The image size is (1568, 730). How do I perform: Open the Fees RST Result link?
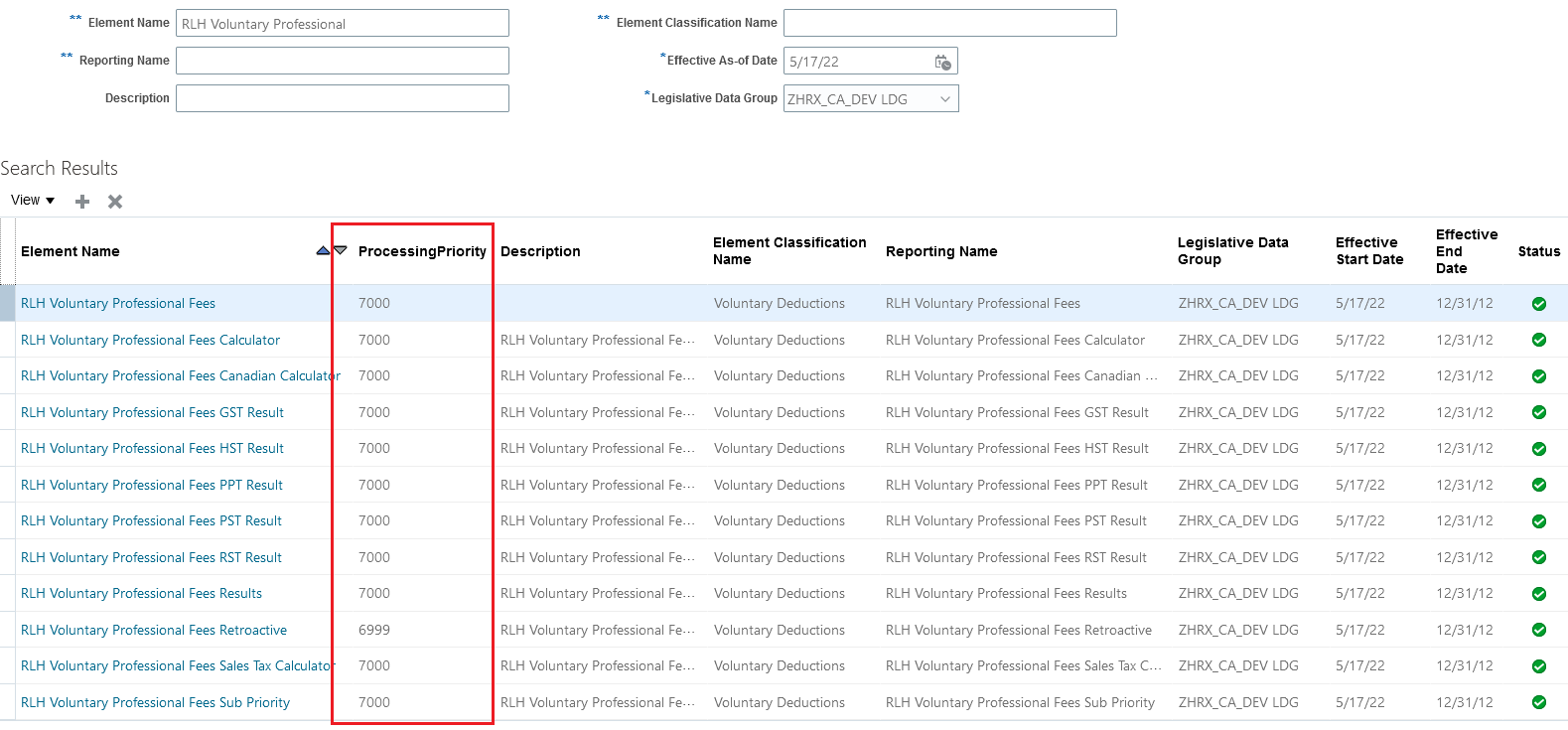click(x=151, y=557)
